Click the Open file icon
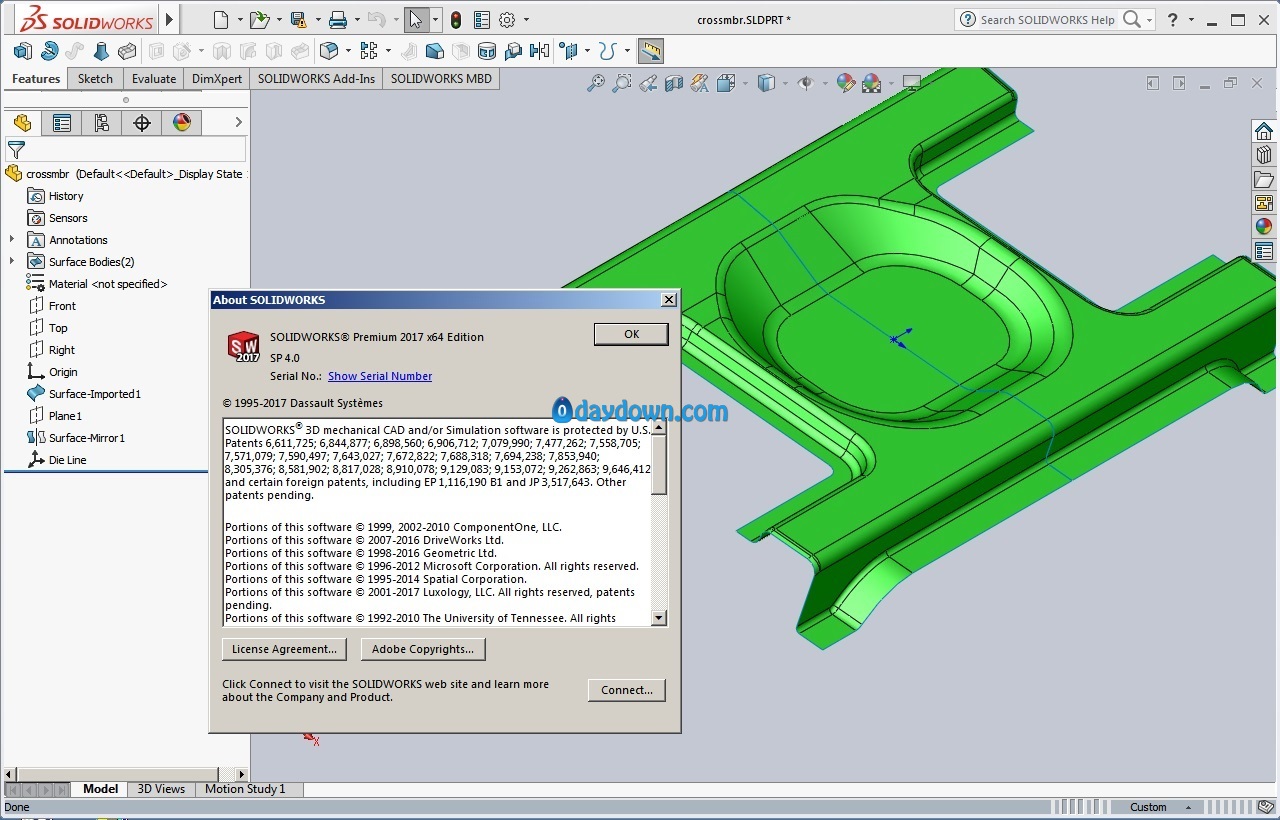 pos(259,19)
